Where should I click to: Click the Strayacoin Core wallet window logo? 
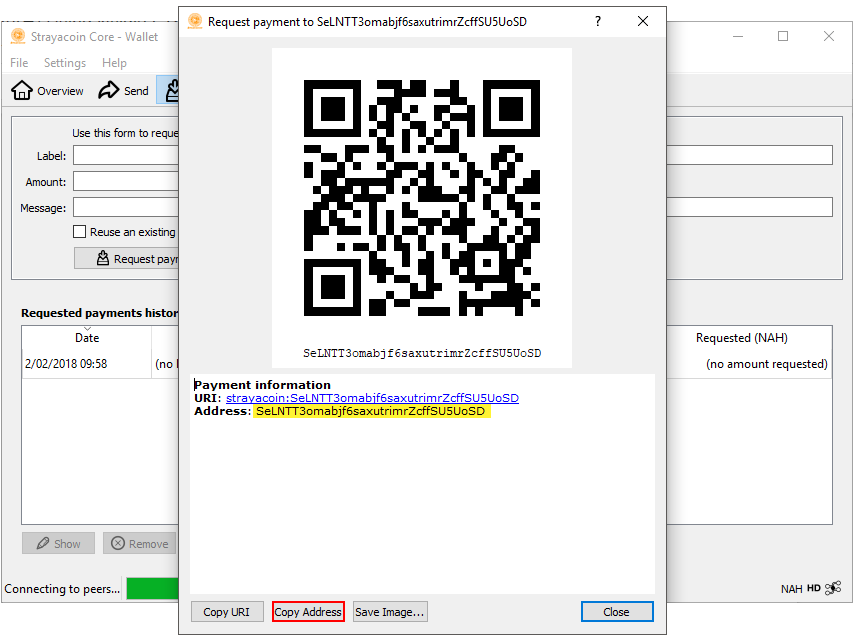click(18, 36)
